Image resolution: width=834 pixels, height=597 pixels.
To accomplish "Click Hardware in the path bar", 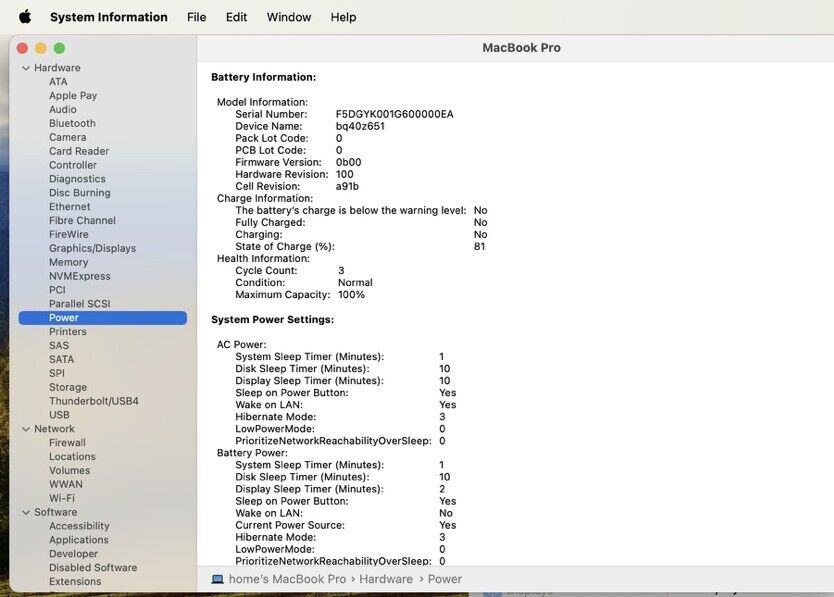I will point(386,579).
